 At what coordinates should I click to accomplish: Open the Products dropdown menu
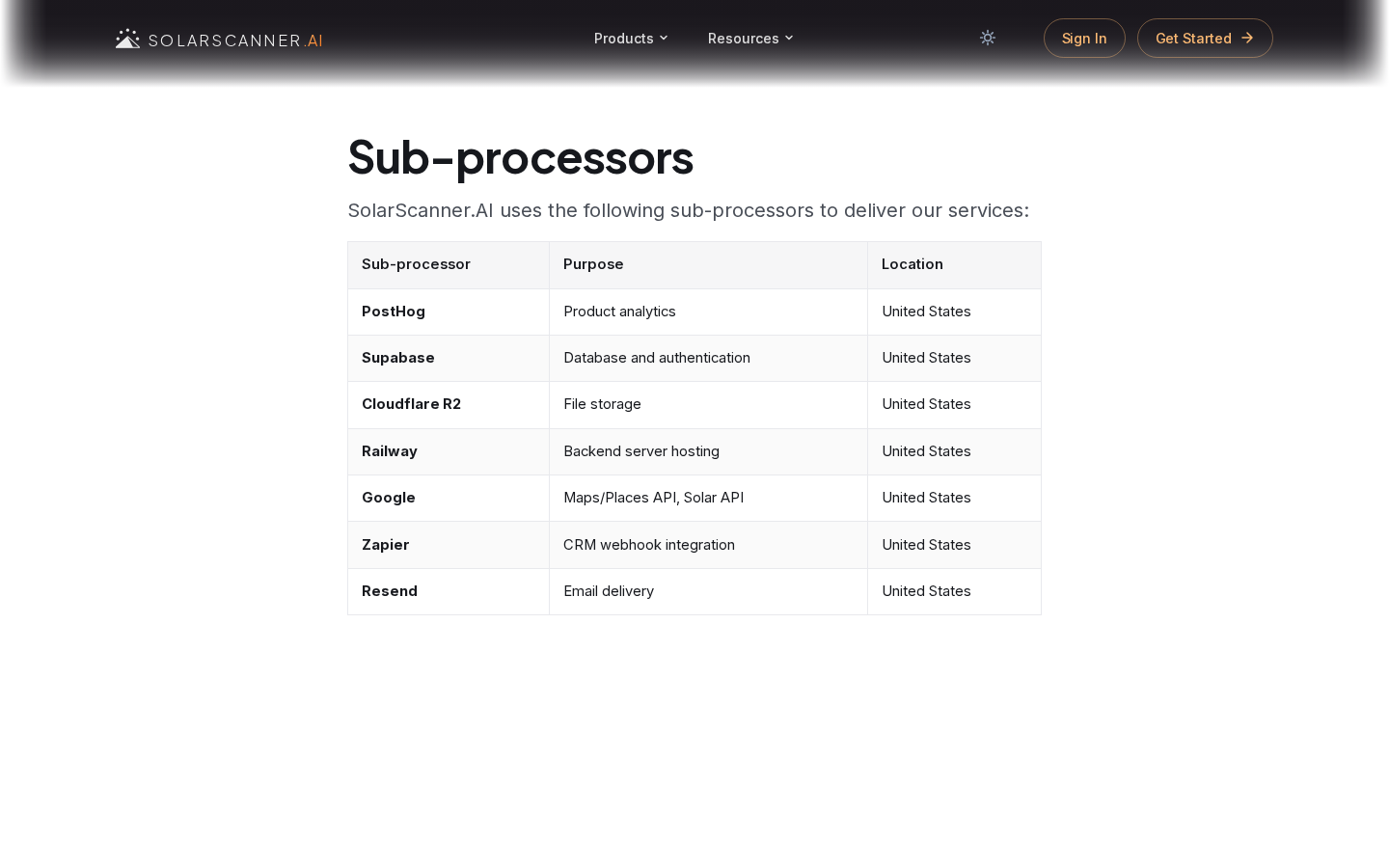(x=631, y=39)
